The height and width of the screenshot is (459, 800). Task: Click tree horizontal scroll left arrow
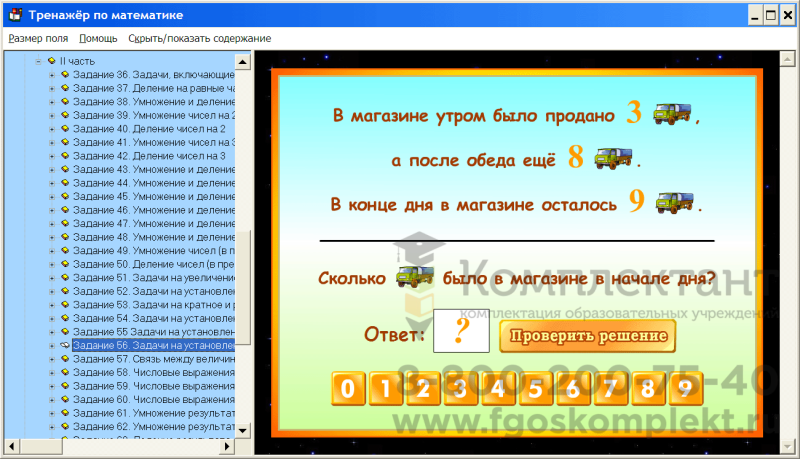click(12, 446)
